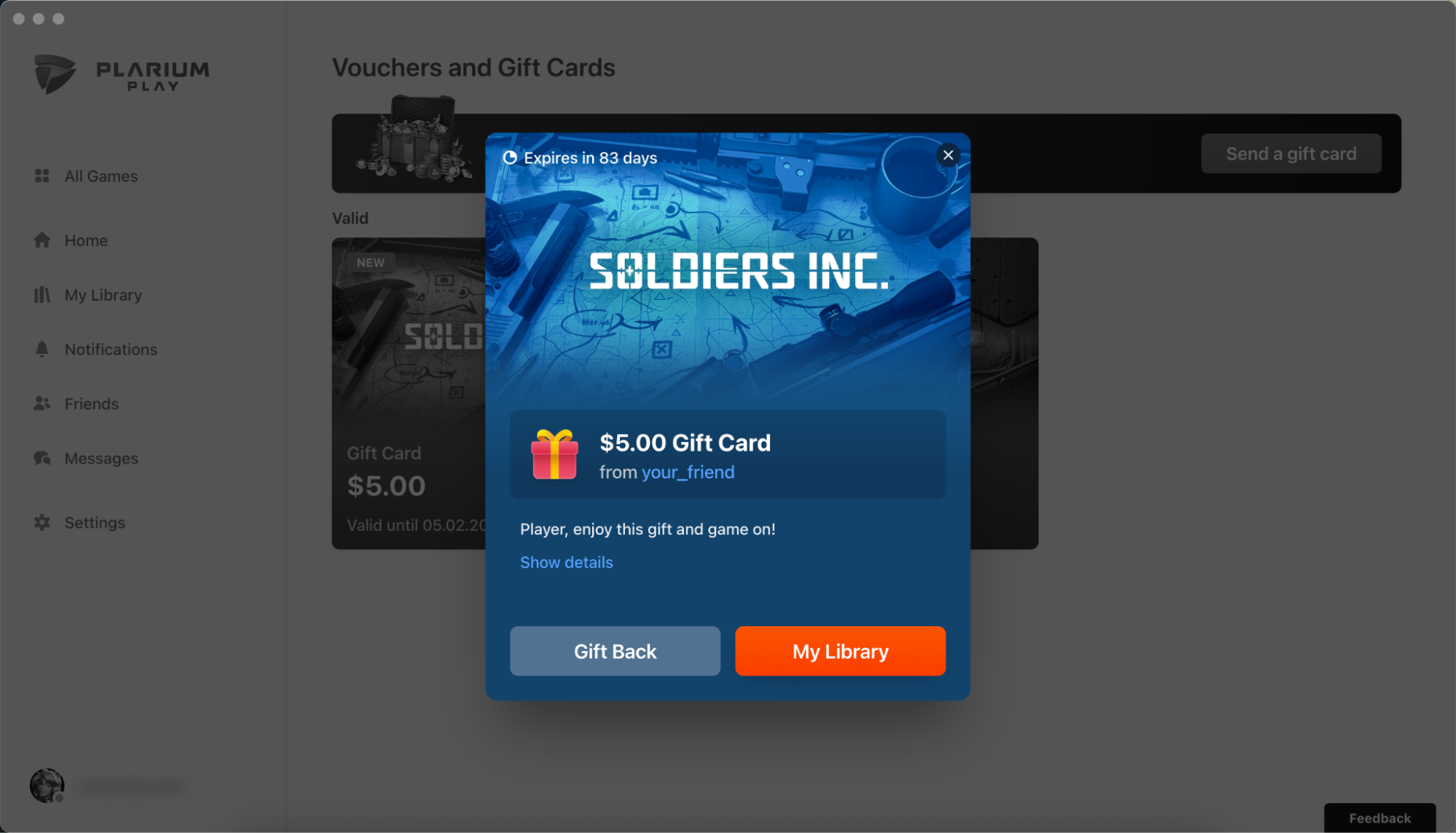Click the expiry clock icon
The width and height of the screenshot is (1456, 833).
510,158
